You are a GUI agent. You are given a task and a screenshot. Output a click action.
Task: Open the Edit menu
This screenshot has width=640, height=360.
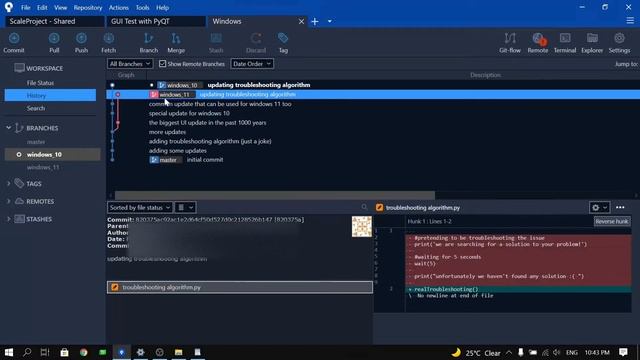point(42,7)
